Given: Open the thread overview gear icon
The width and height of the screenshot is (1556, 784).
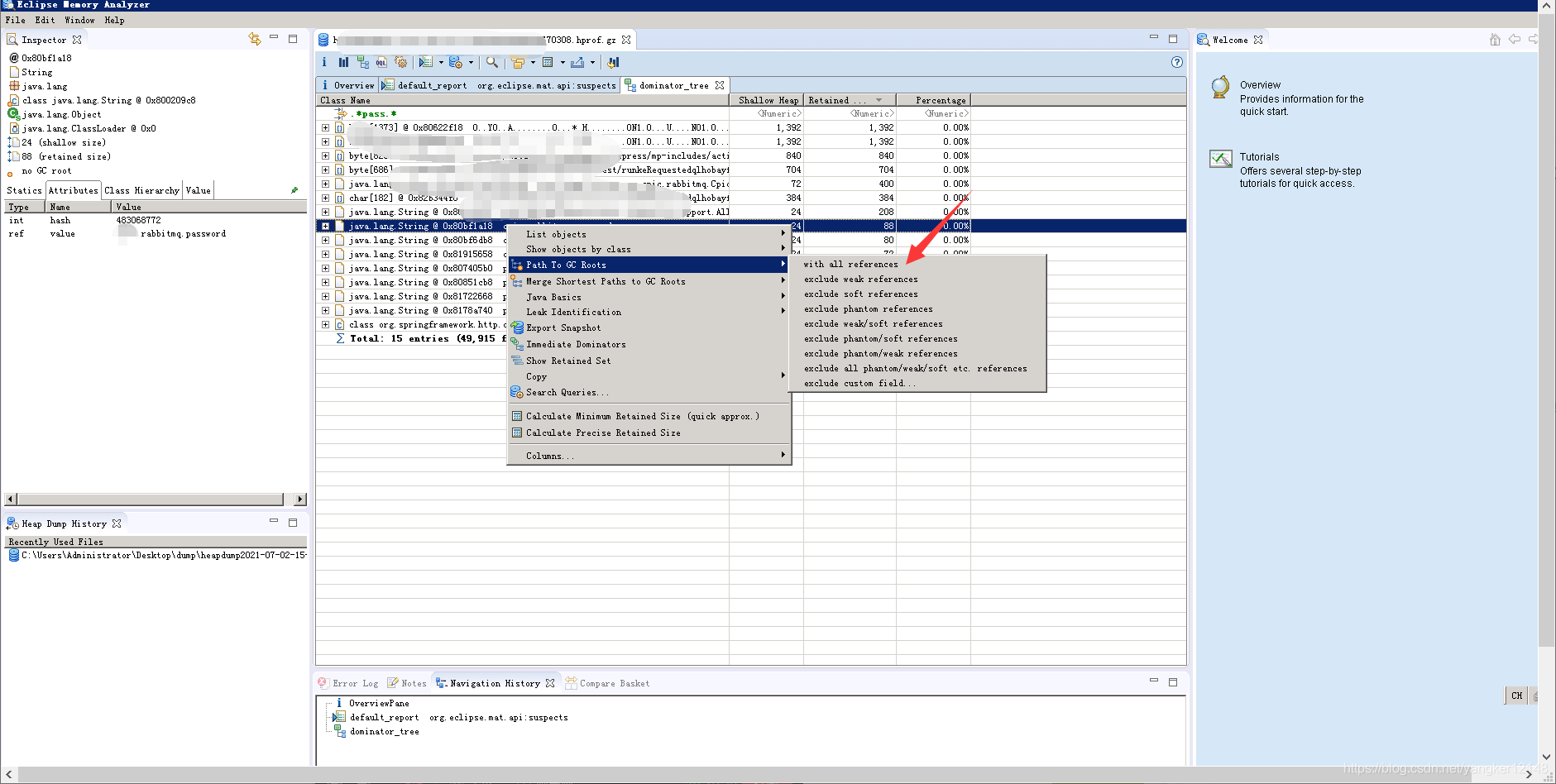Looking at the screenshot, I should coord(401,62).
